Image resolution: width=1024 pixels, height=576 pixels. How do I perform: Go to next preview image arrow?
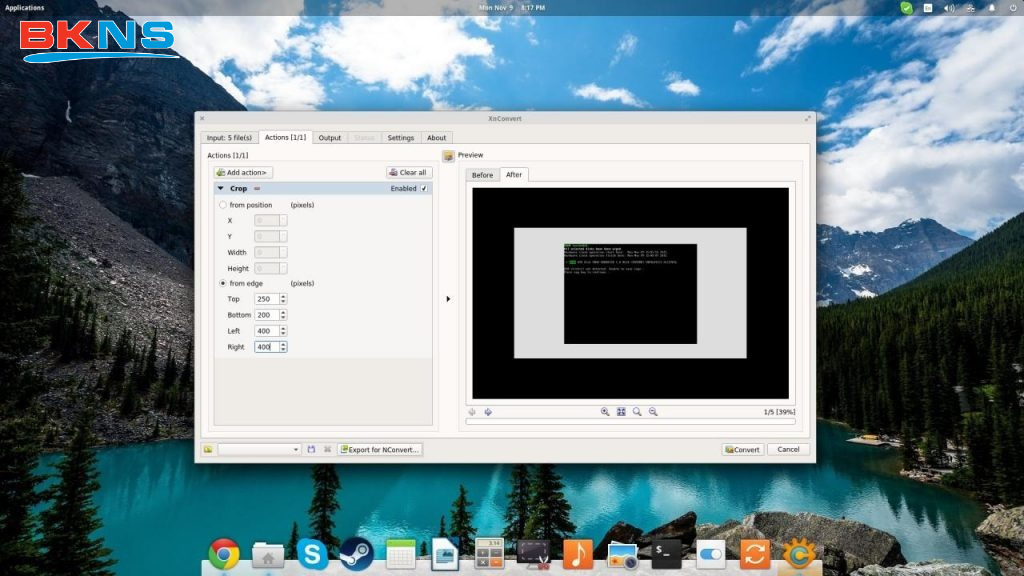488,412
